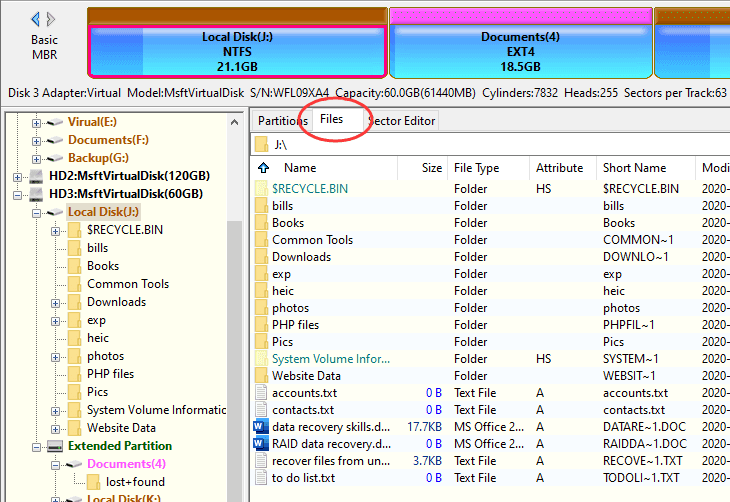Click the next disk right arrow
The width and height of the screenshot is (730, 502).
[52, 19]
